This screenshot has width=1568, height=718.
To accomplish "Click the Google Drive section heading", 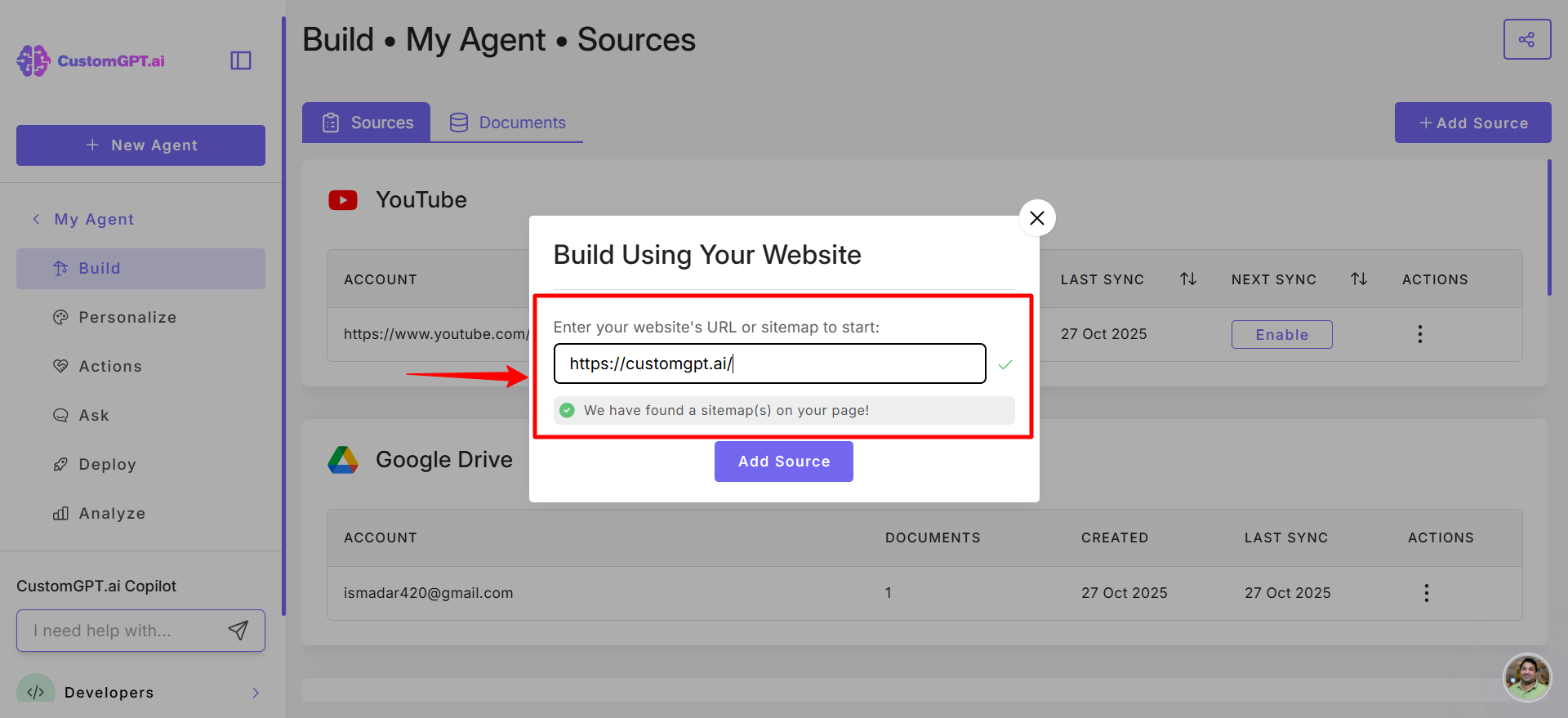I will (444, 460).
